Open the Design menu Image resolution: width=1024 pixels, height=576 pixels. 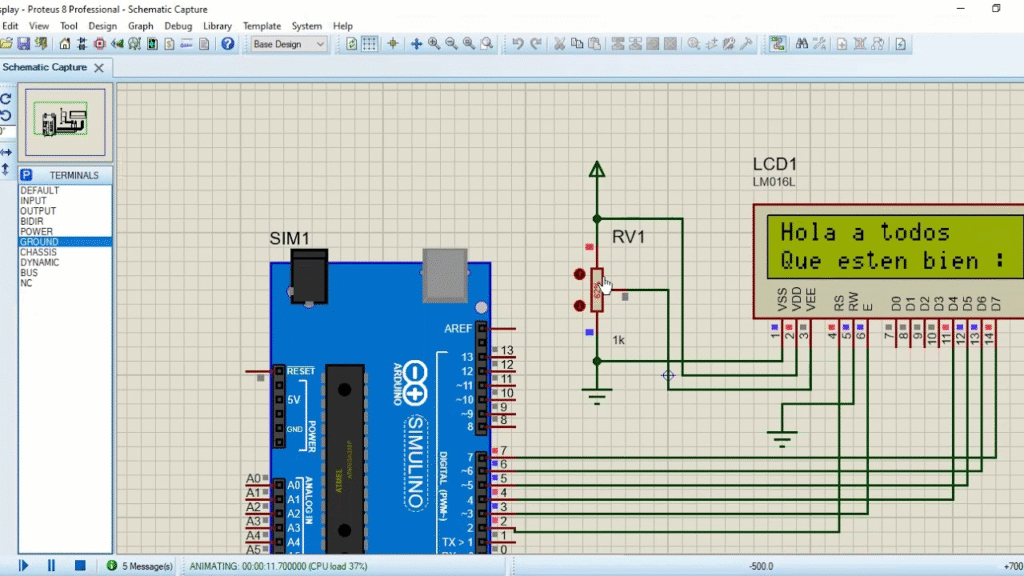103,26
